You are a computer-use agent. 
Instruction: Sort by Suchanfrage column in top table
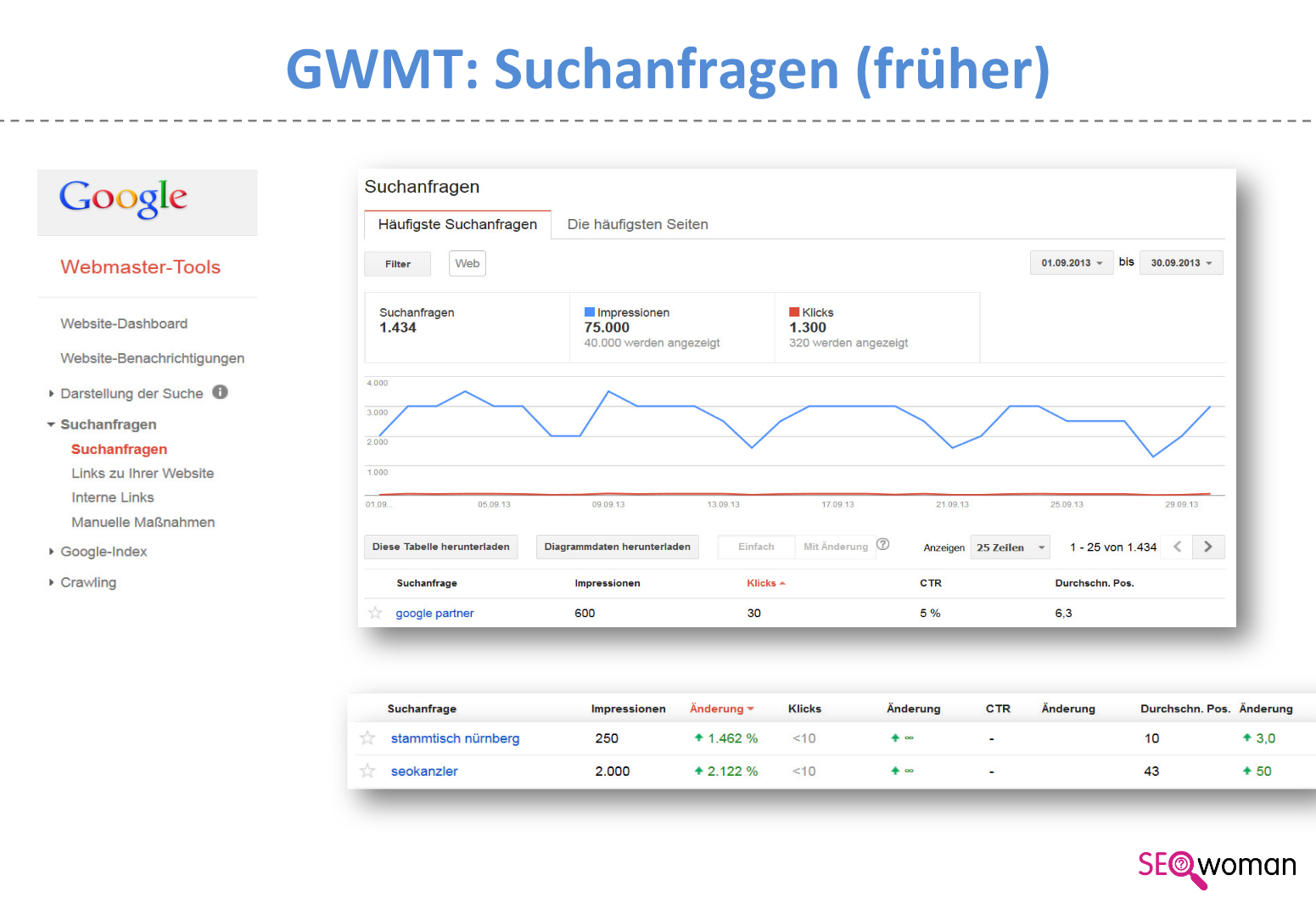tap(427, 583)
